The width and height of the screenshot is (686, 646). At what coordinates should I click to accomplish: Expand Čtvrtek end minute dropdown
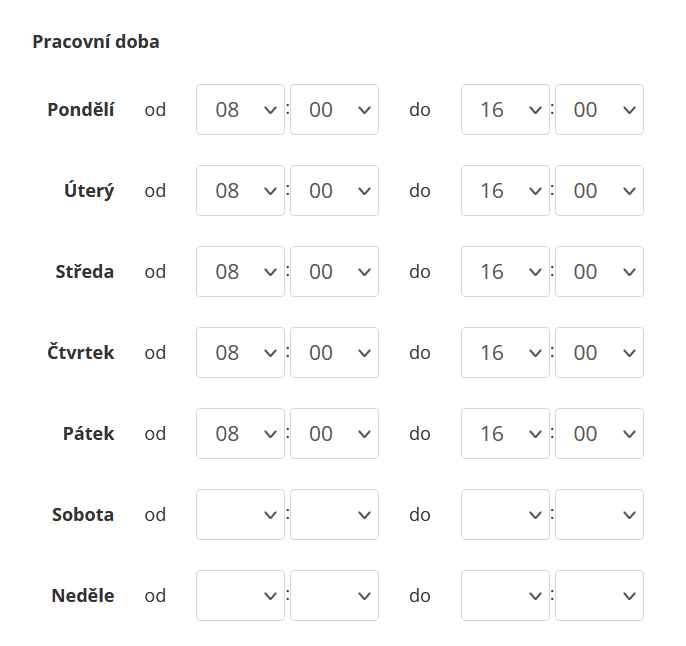coord(599,353)
